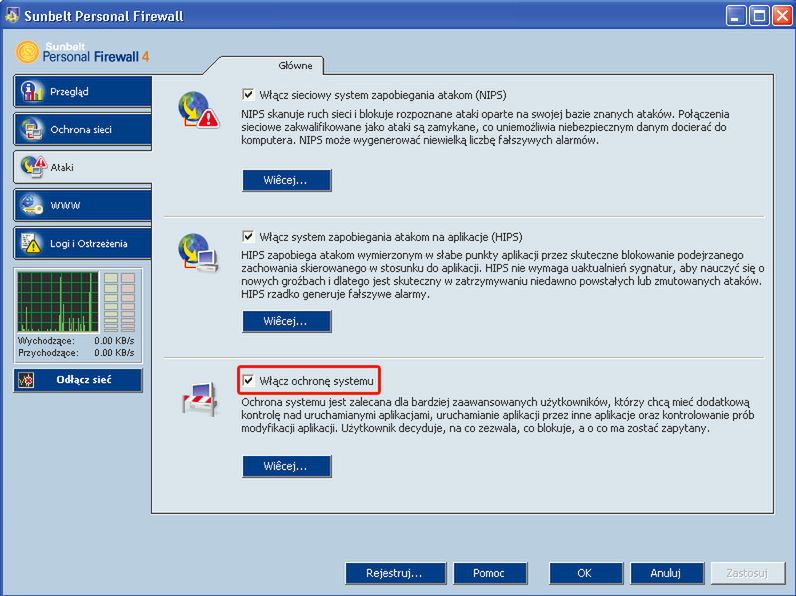
Task: Click the Rejestruj... button
Action: tap(395, 573)
